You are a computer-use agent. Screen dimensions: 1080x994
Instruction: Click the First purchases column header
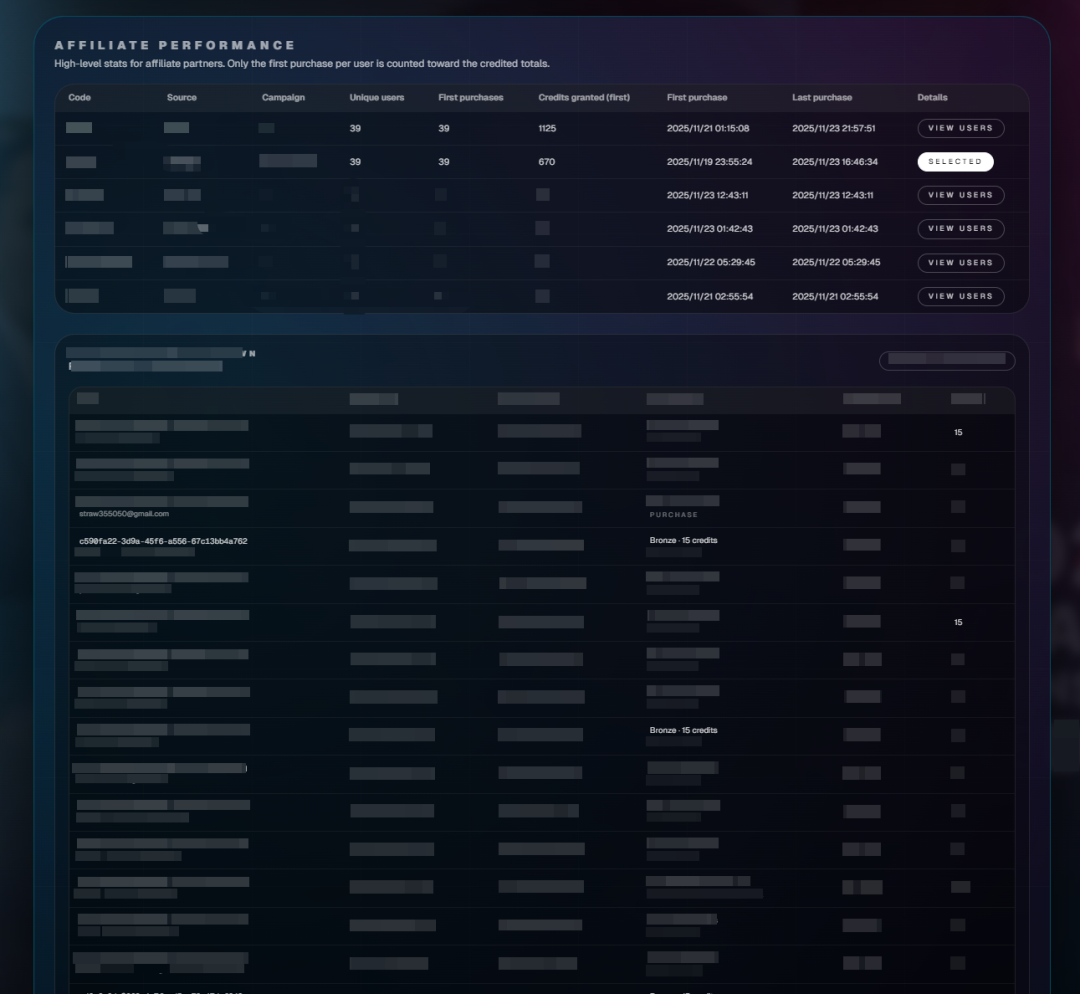(x=470, y=98)
